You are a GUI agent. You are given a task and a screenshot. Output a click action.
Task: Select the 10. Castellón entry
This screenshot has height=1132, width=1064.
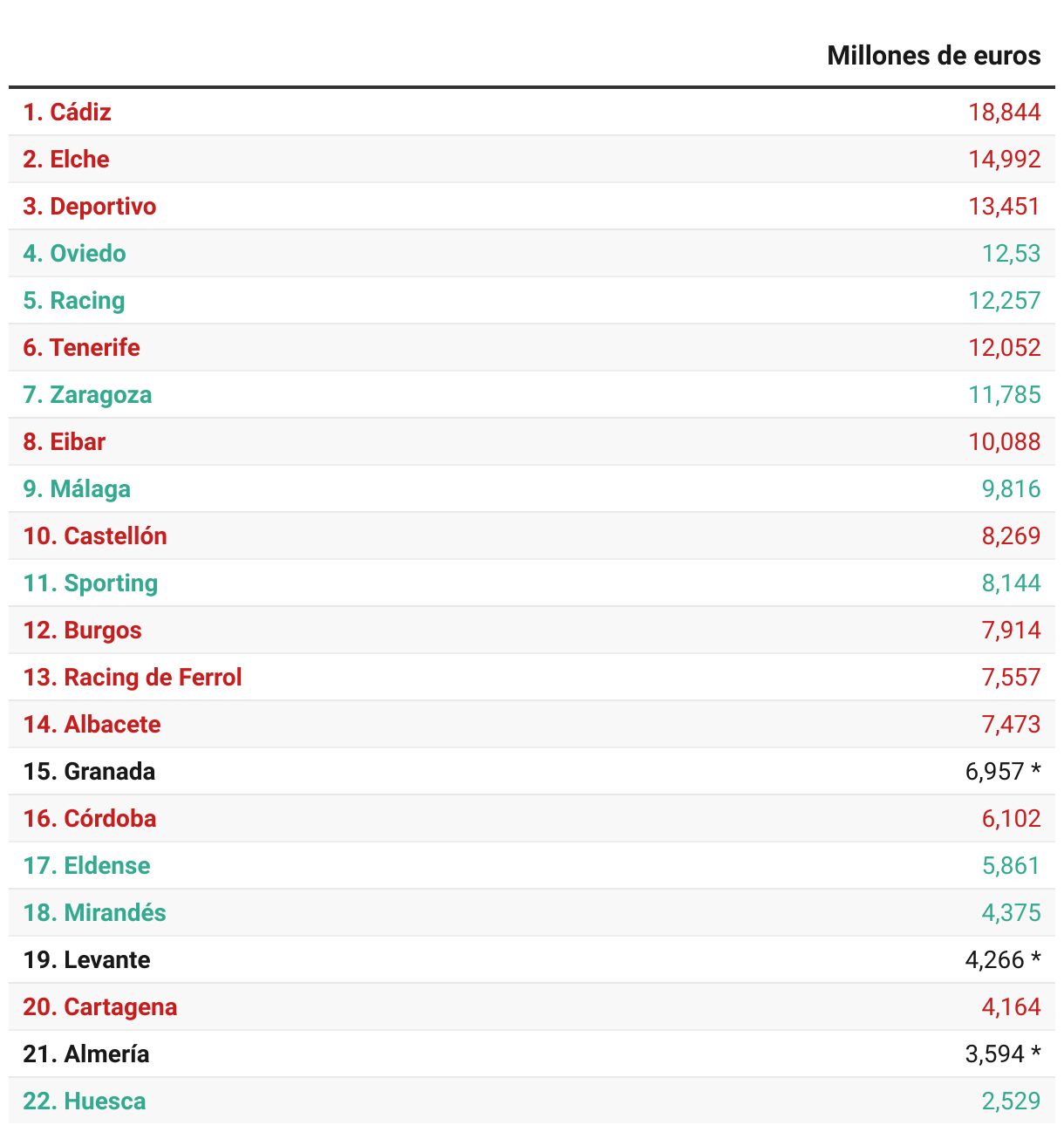pyautogui.click(x=95, y=535)
